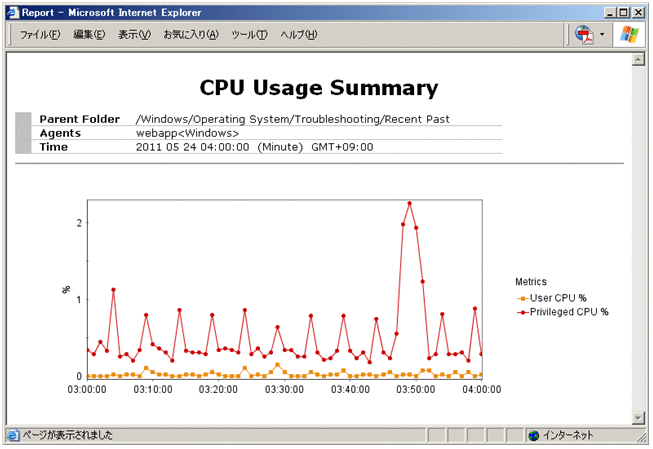Close the Report browser window
Viewport: 653px width, 449px height.
coord(638,13)
